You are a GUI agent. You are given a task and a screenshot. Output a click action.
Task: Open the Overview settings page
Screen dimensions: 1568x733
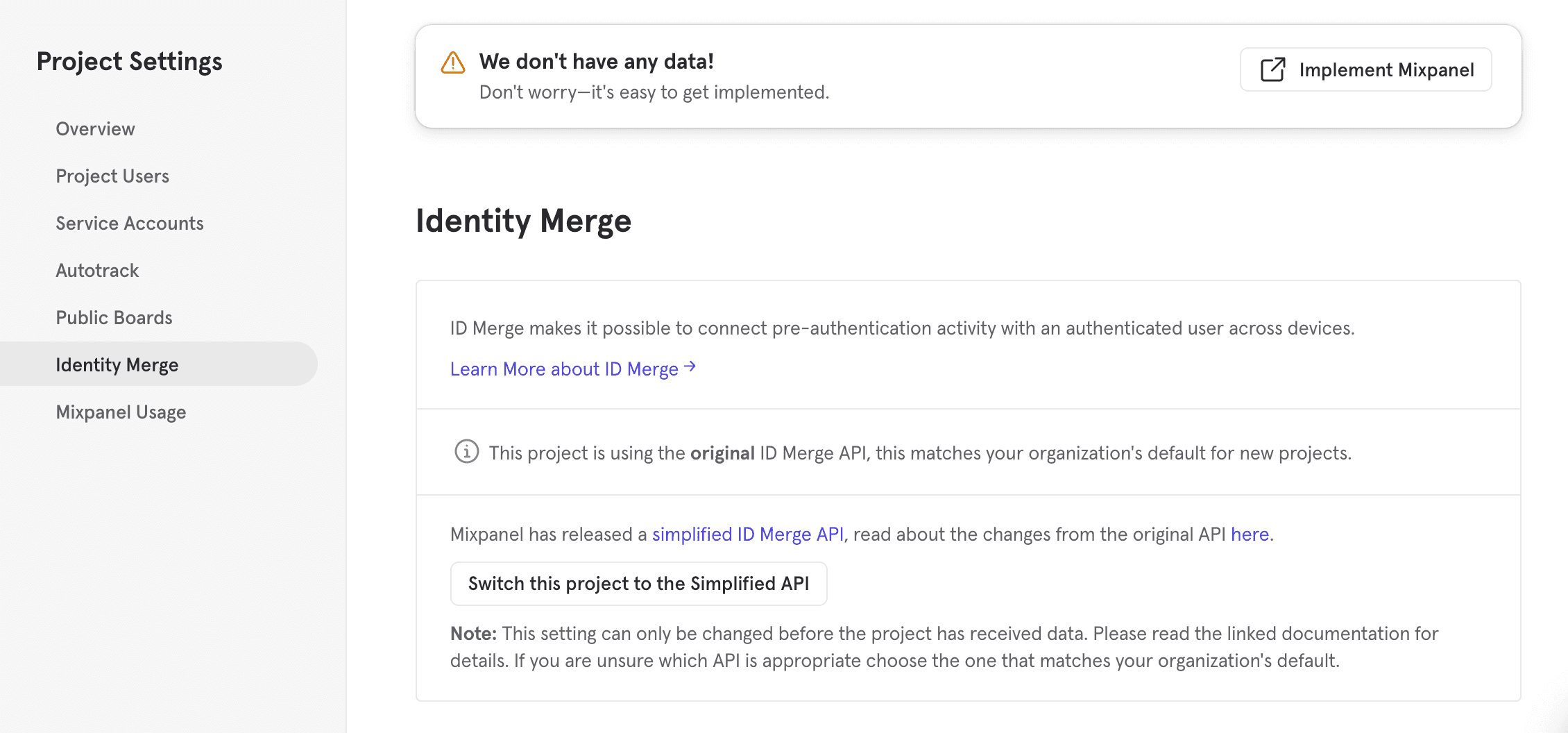[95, 129]
